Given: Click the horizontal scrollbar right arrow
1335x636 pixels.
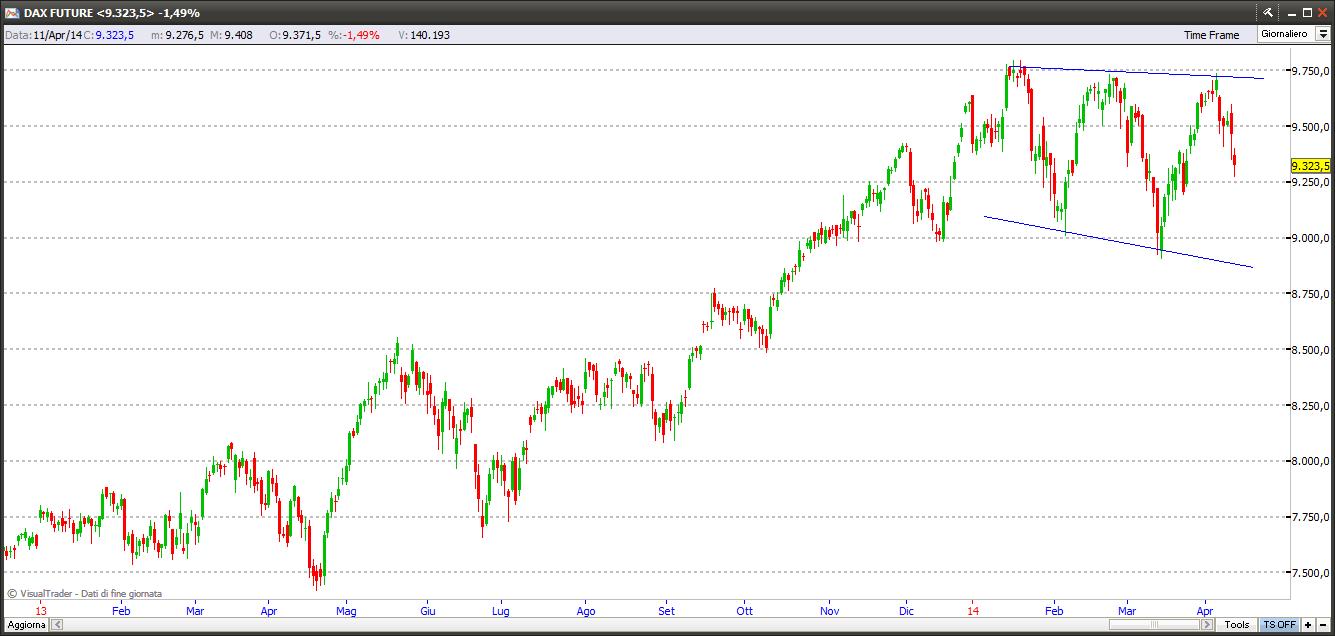Looking at the screenshot, I should click(x=1208, y=624).
